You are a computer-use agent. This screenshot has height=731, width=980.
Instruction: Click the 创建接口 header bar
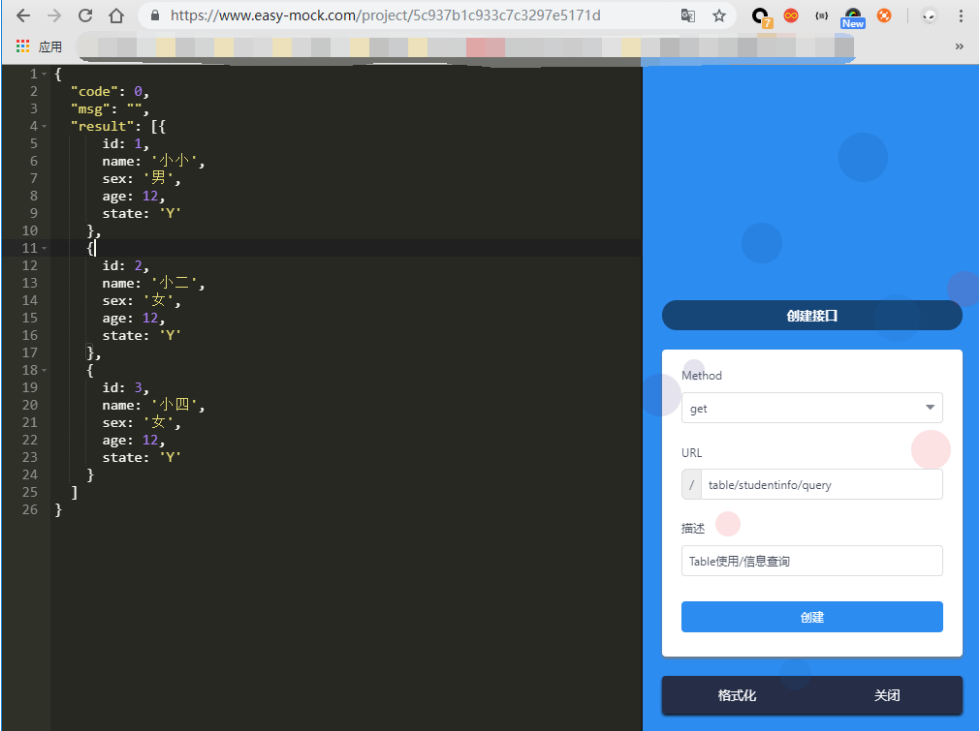coord(812,314)
